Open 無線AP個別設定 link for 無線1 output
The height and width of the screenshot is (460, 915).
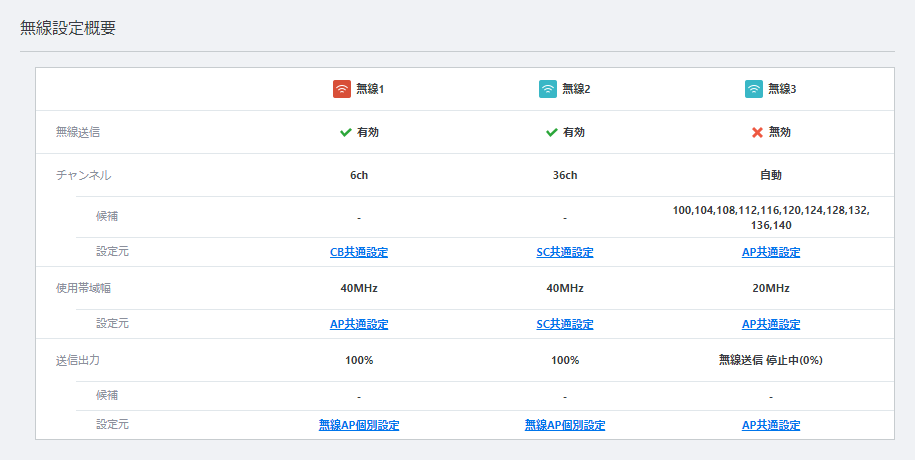coord(359,425)
